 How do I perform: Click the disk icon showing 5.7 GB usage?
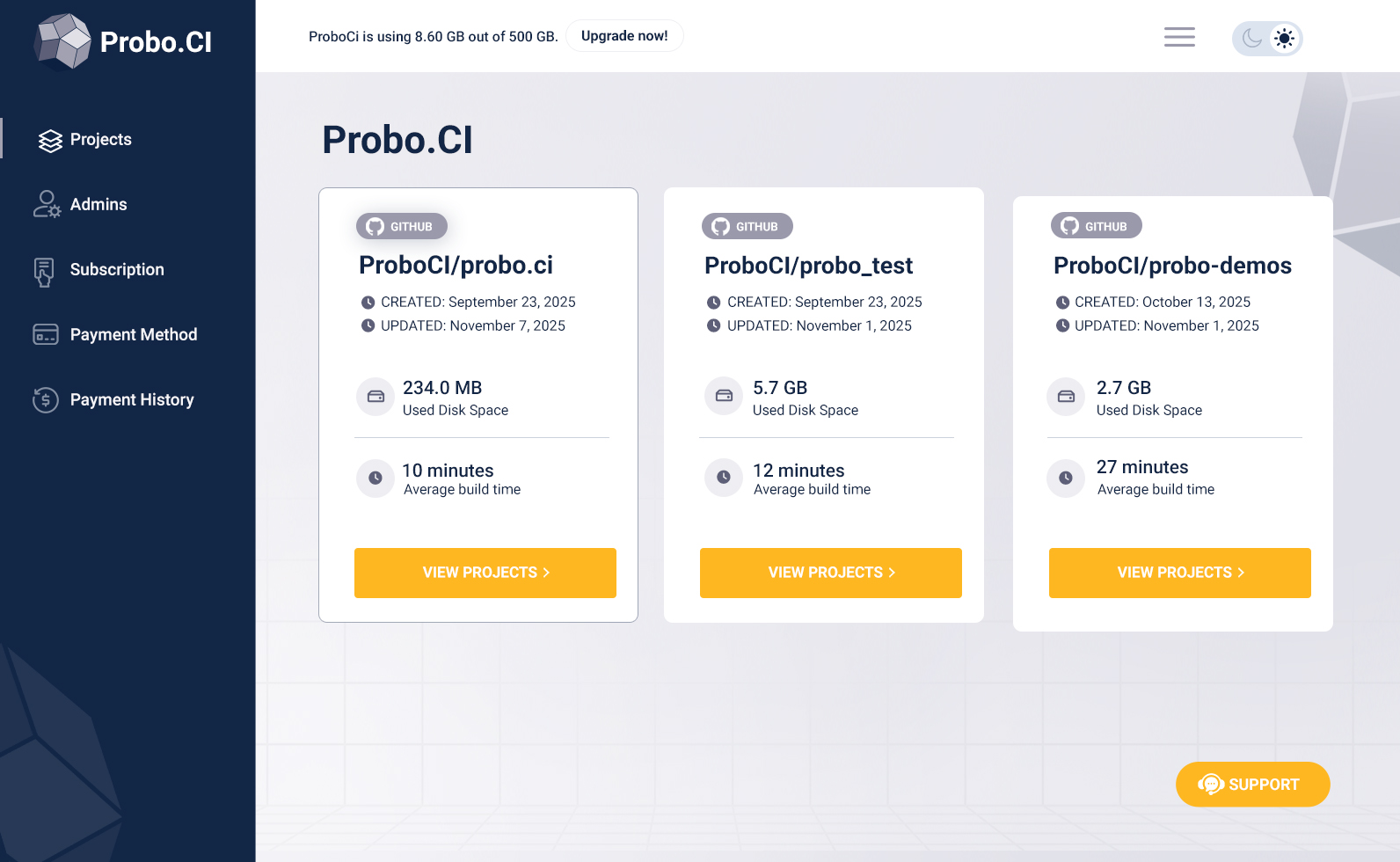pos(723,397)
